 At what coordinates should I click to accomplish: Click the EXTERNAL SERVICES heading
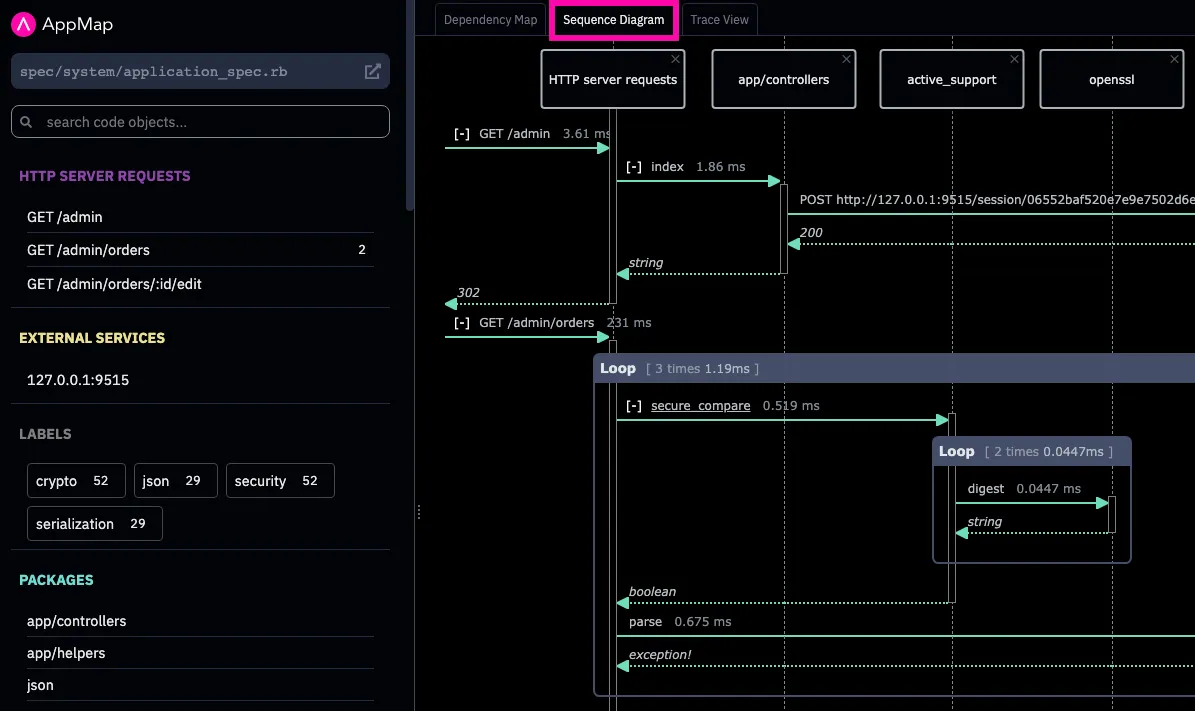(x=92, y=338)
